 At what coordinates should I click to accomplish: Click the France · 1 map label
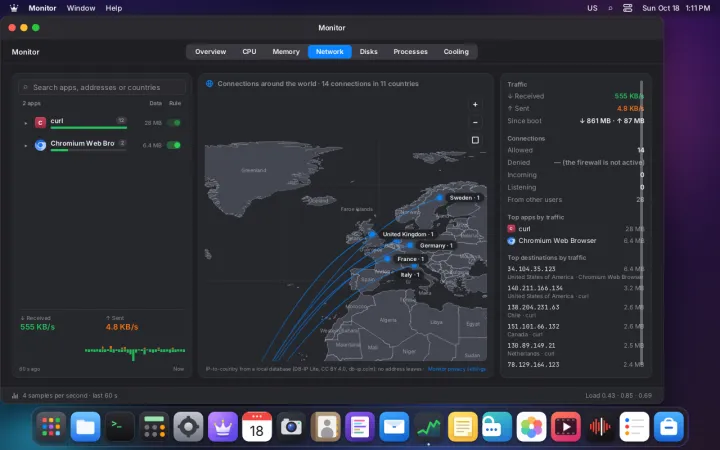pos(411,259)
